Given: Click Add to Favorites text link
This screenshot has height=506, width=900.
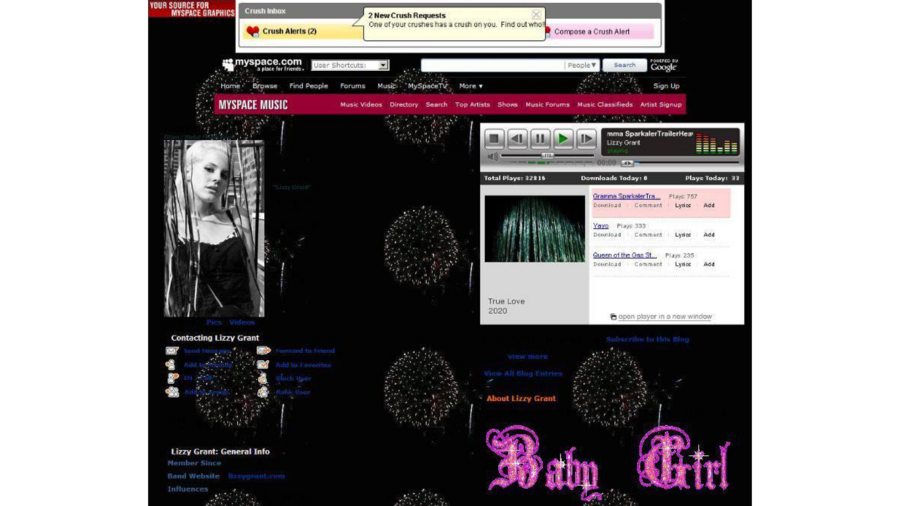Looking at the screenshot, I should pyautogui.click(x=303, y=365).
